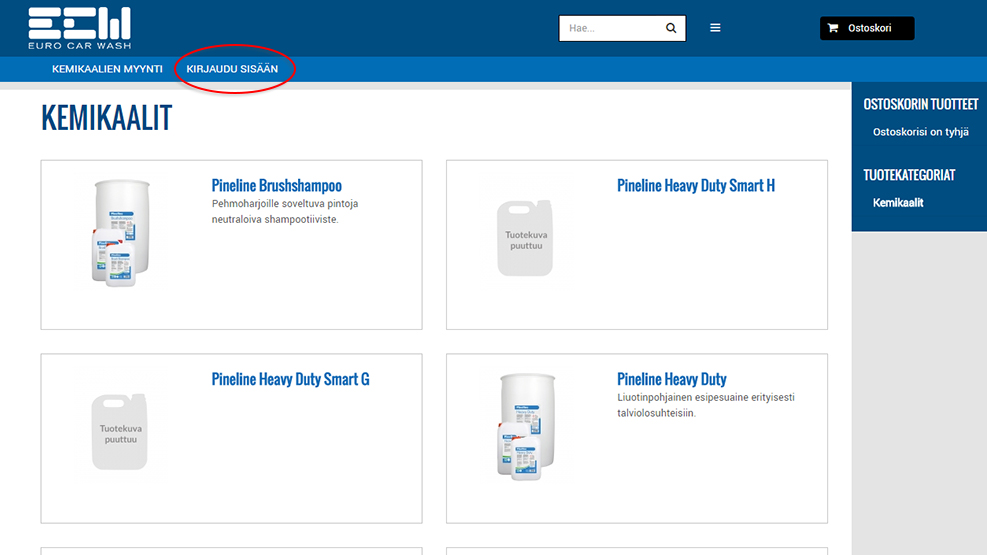The width and height of the screenshot is (987, 555).
Task: Open the Ostoskori cart button
Action: tap(867, 28)
